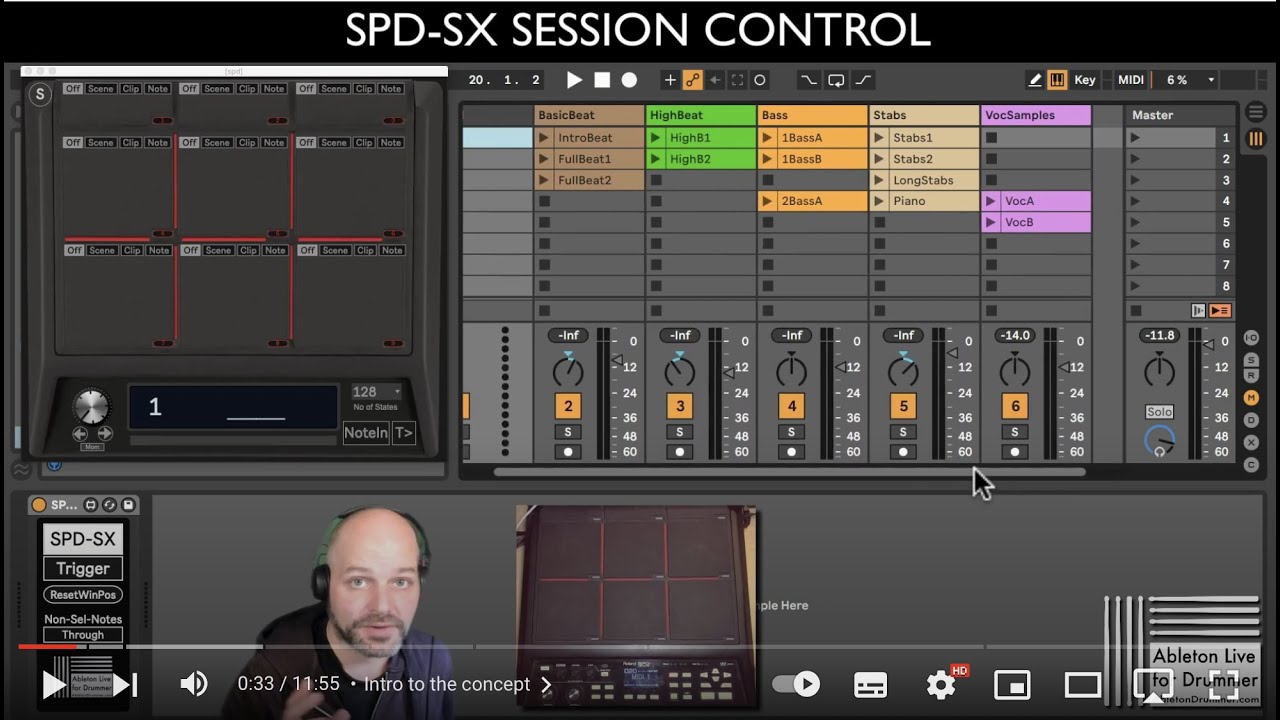1280x720 pixels.
Task: Toggle draw mode pencil icon
Action: coord(1035,80)
